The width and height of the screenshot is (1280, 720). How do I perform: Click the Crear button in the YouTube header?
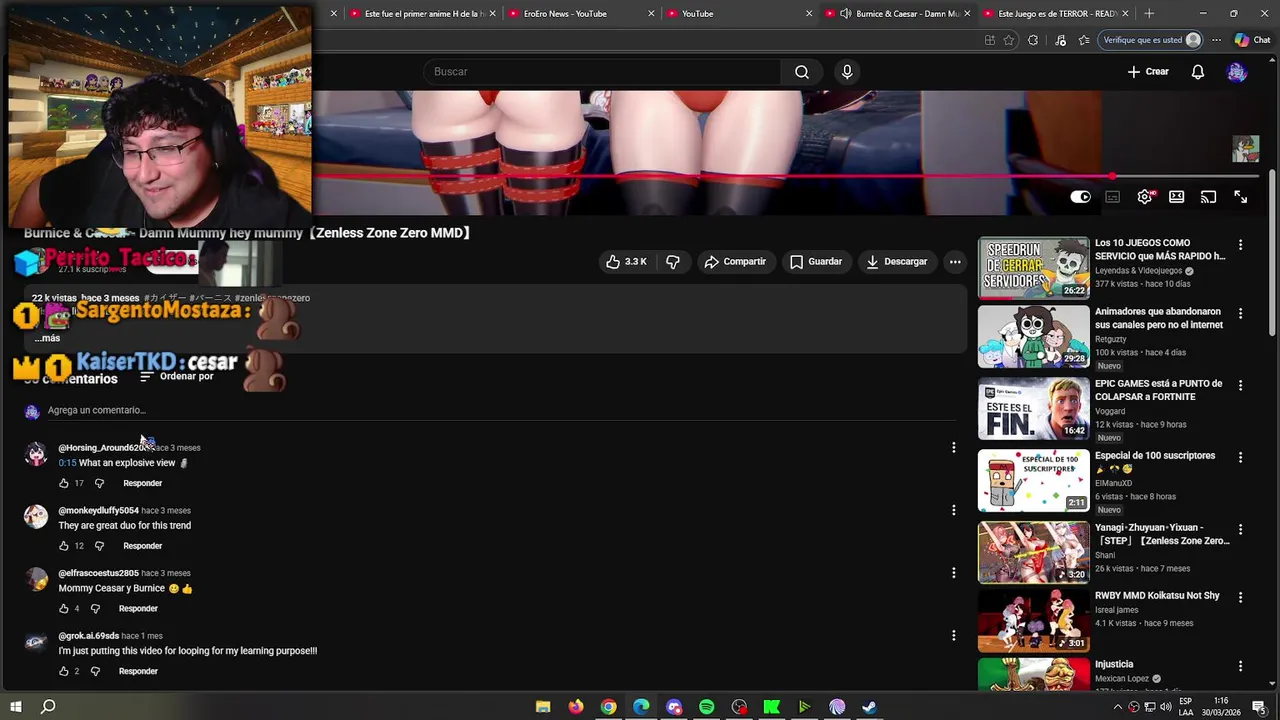coord(1148,72)
